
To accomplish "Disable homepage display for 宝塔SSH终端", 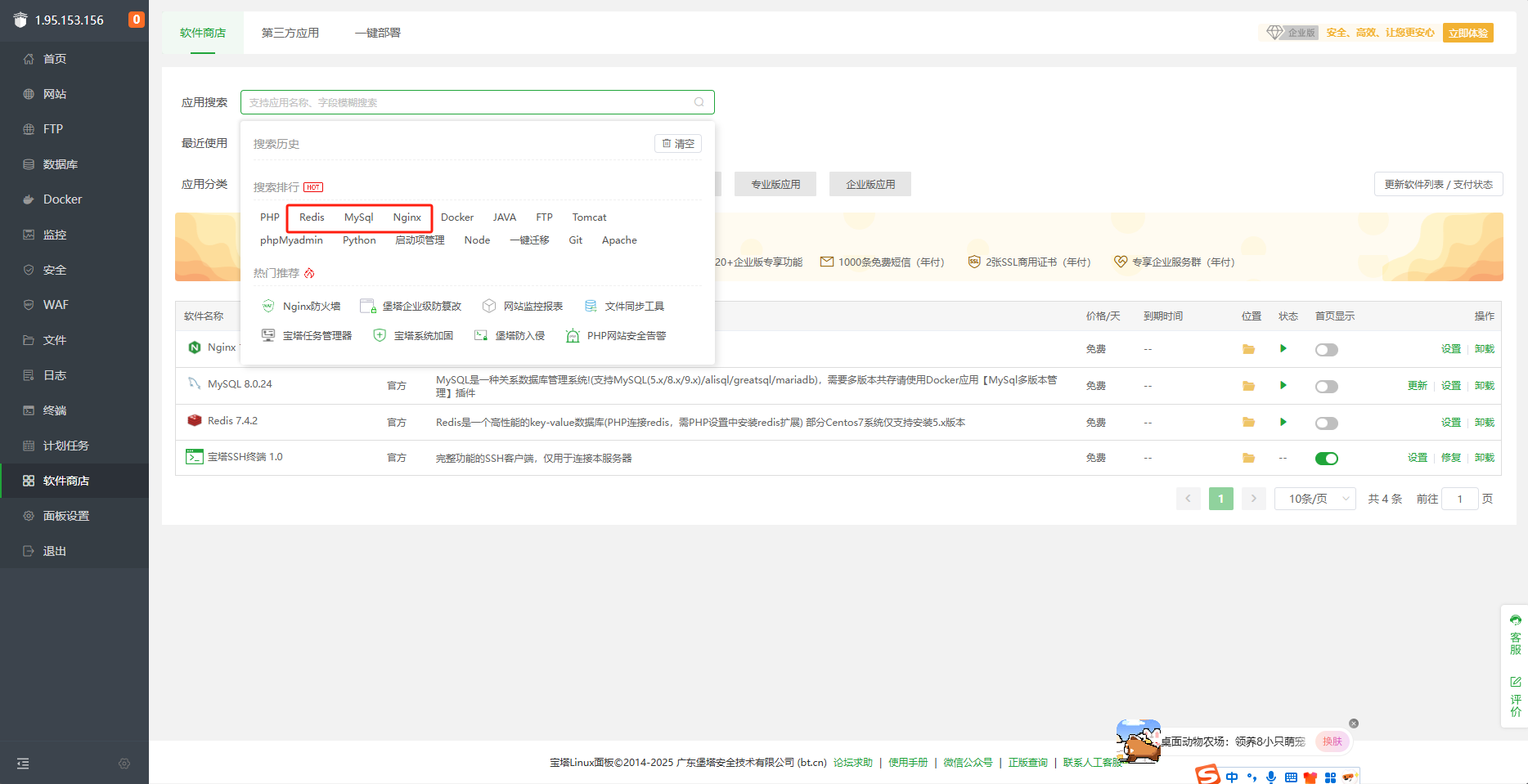I will point(1327,459).
